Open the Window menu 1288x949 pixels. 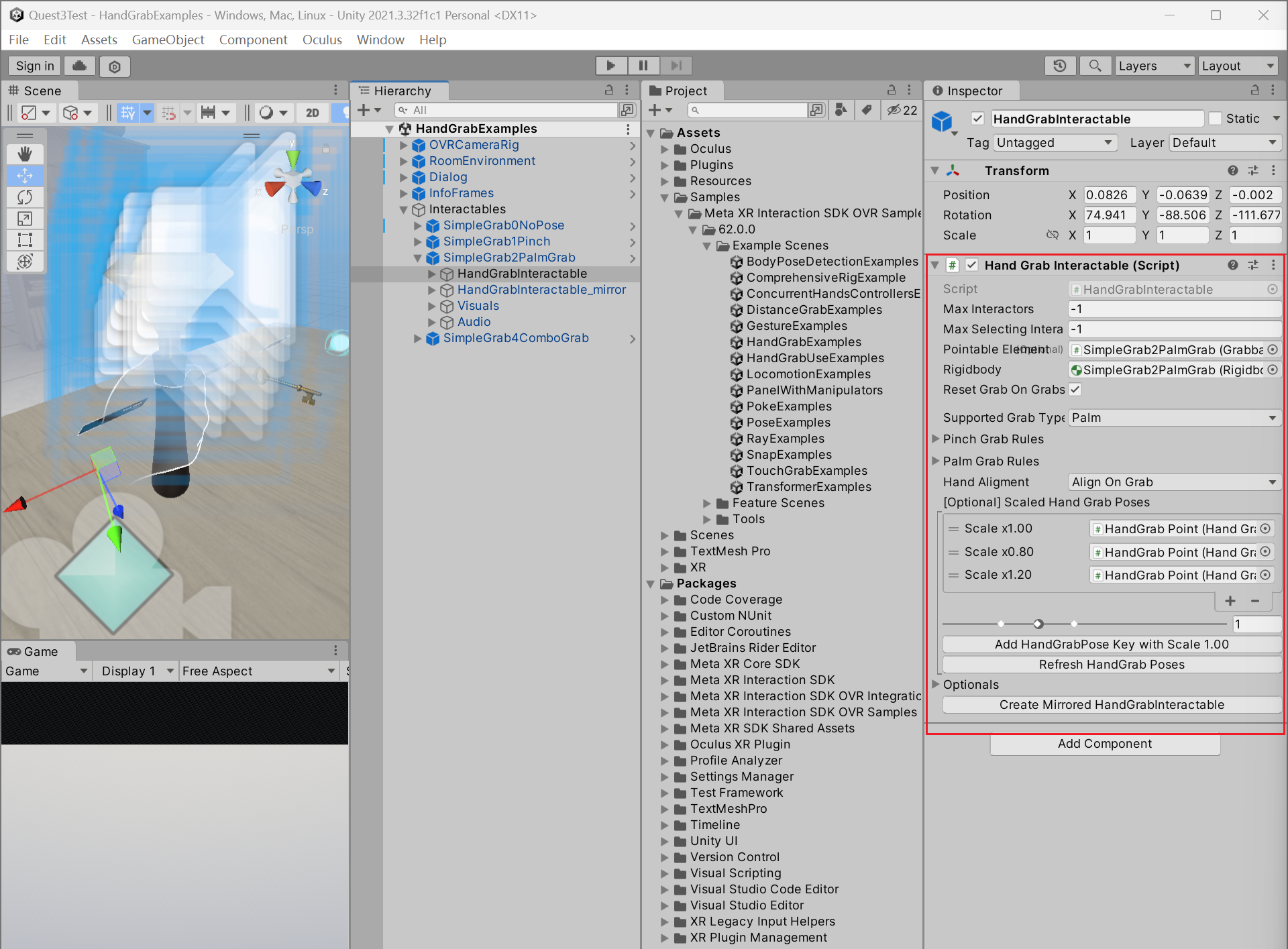(x=380, y=40)
